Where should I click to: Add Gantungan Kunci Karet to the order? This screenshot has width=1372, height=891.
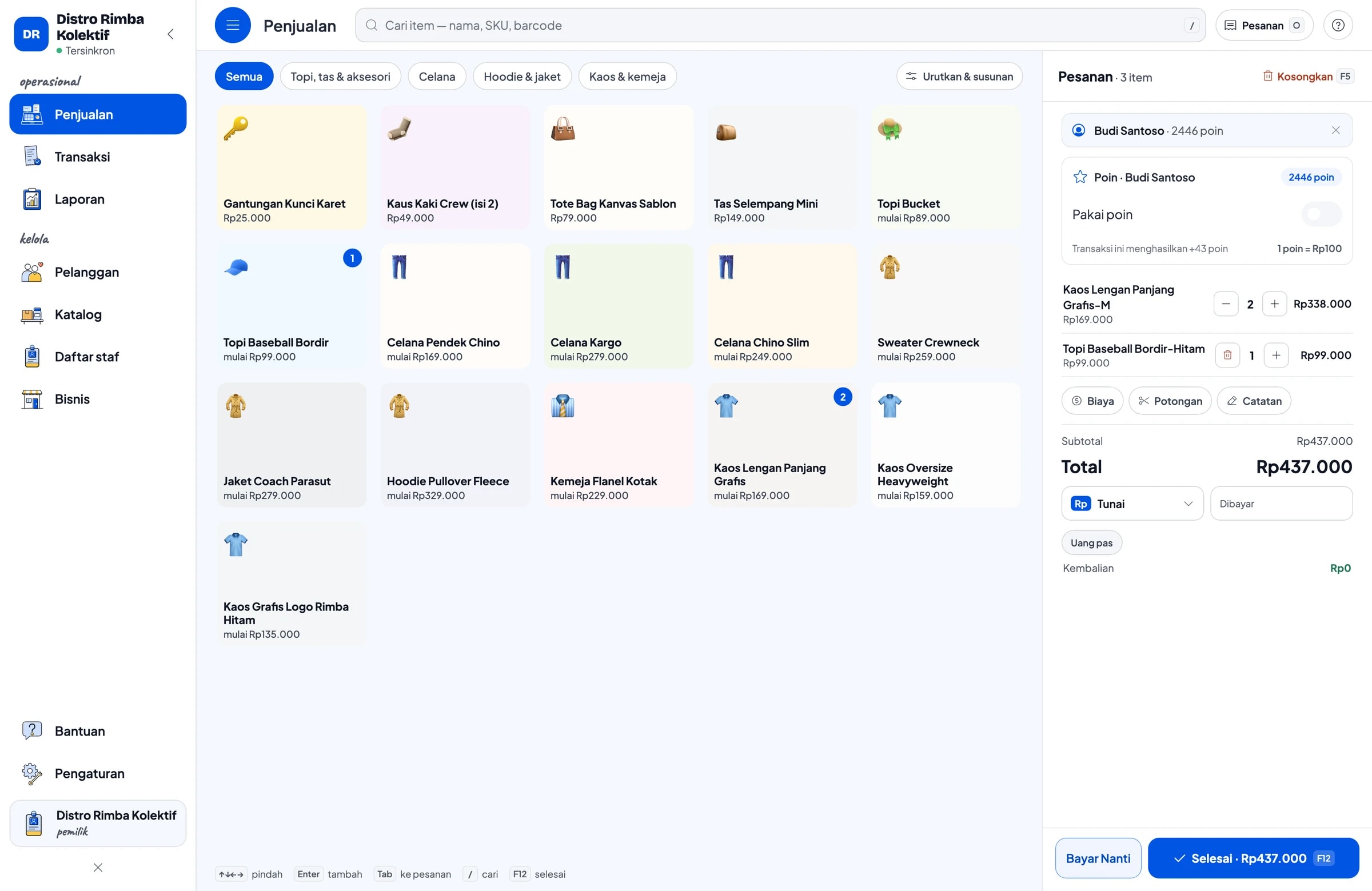pos(292,167)
